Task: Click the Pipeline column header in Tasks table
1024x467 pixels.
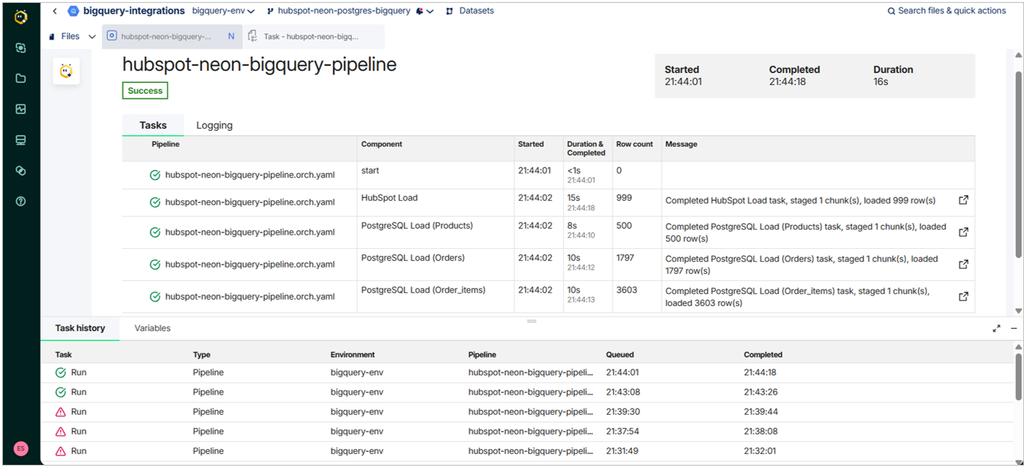Action: [165, 144]
